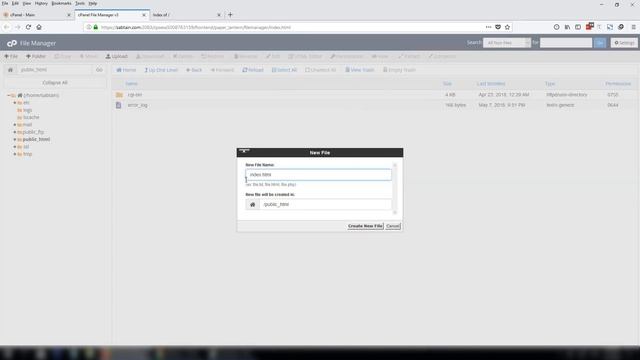The height and width of the screenshot is (360, 640).
Task: Click the Permissions toolbar button
Action: [346, 56]
